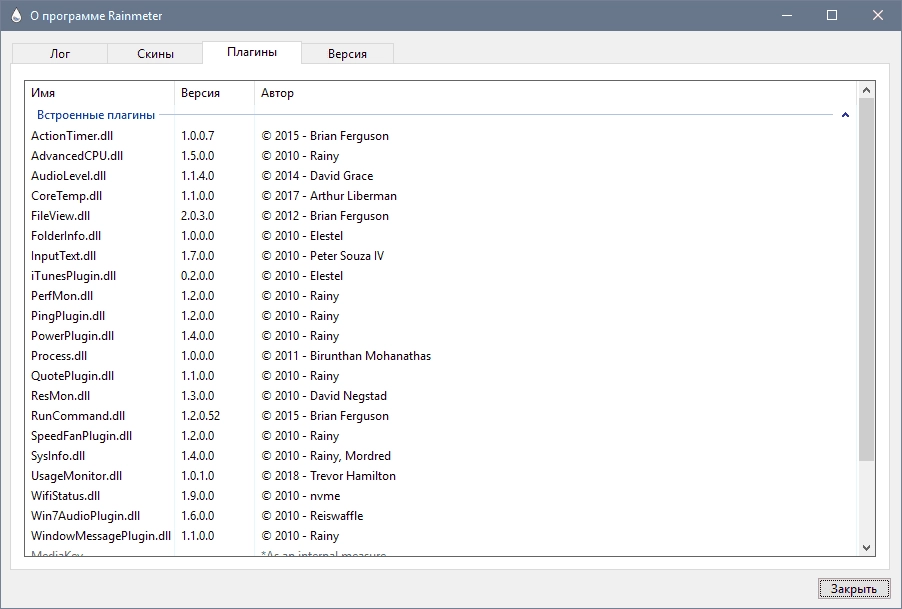Click version 1.7.0.0 cell
The image size is (902, 609).
(198, 256)
